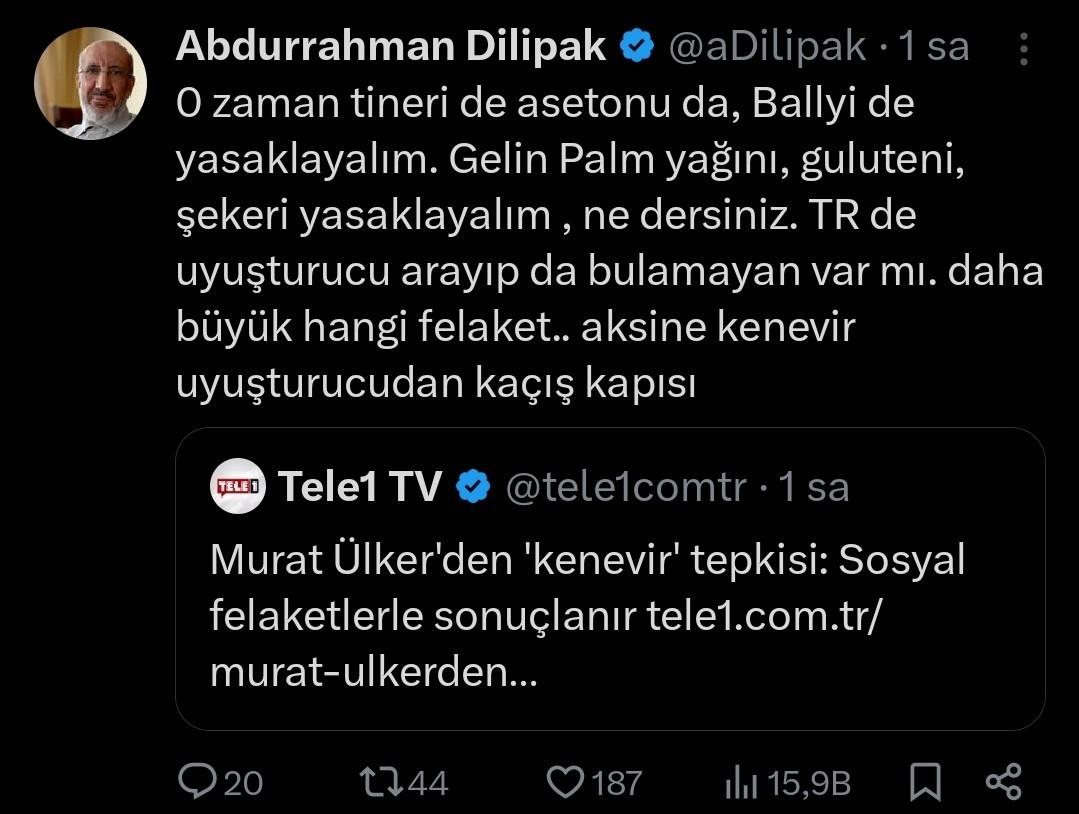Bookmark this tweet

926,781
